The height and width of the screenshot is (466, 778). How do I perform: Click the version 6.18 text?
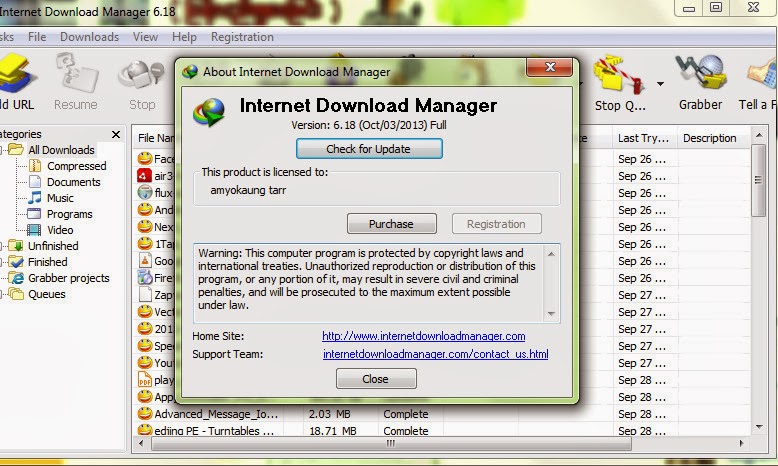(x=369, y=125)
